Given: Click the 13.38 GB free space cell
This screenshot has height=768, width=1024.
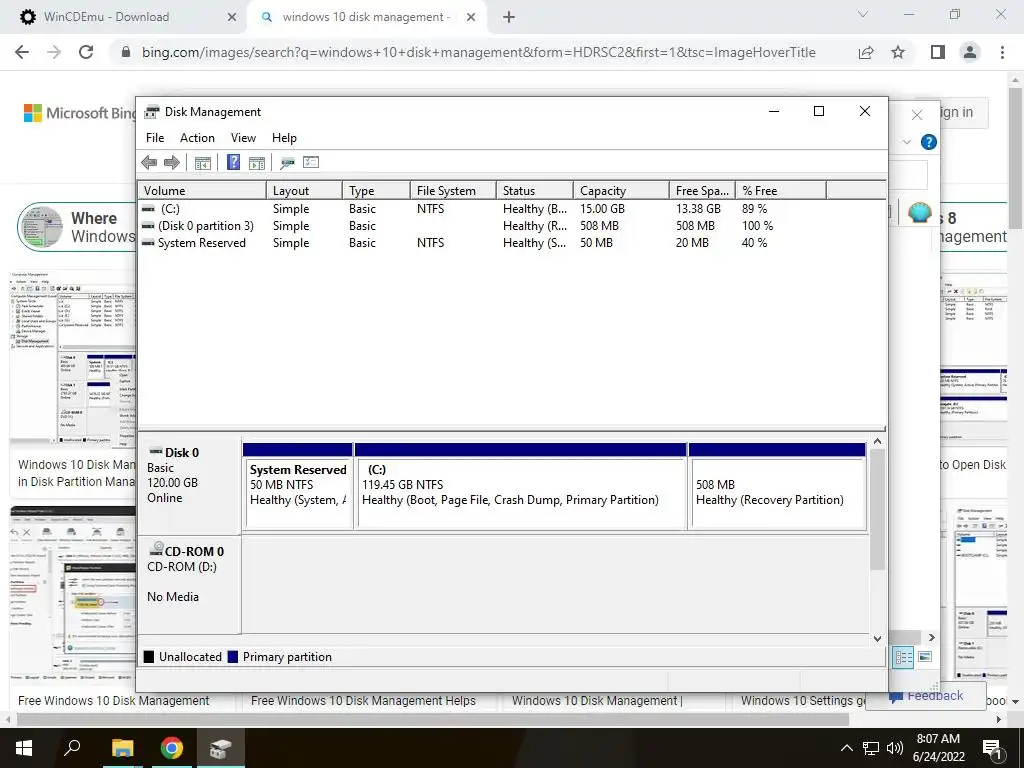Looking at the screenshot, I should tap(698, 209).
